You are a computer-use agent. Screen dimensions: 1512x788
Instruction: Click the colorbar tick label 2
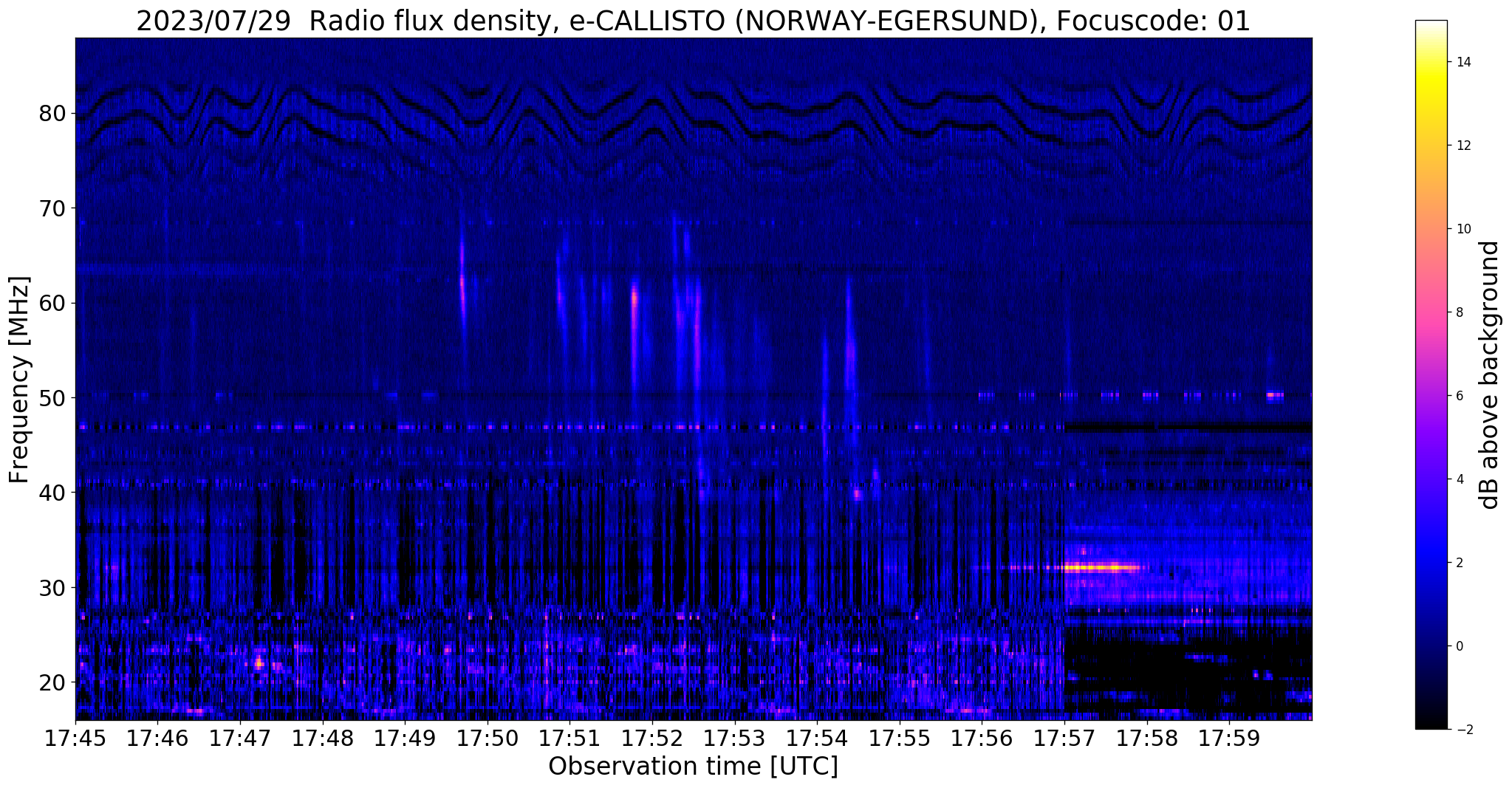tap(1459, 563)
